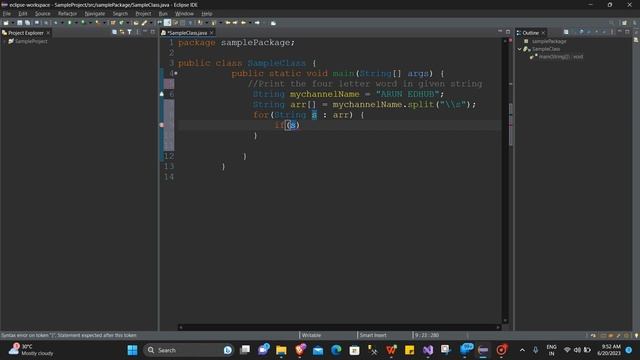Switch to SampleClass.java editor tab
The image size is (640, 360).
click(187, 33)
